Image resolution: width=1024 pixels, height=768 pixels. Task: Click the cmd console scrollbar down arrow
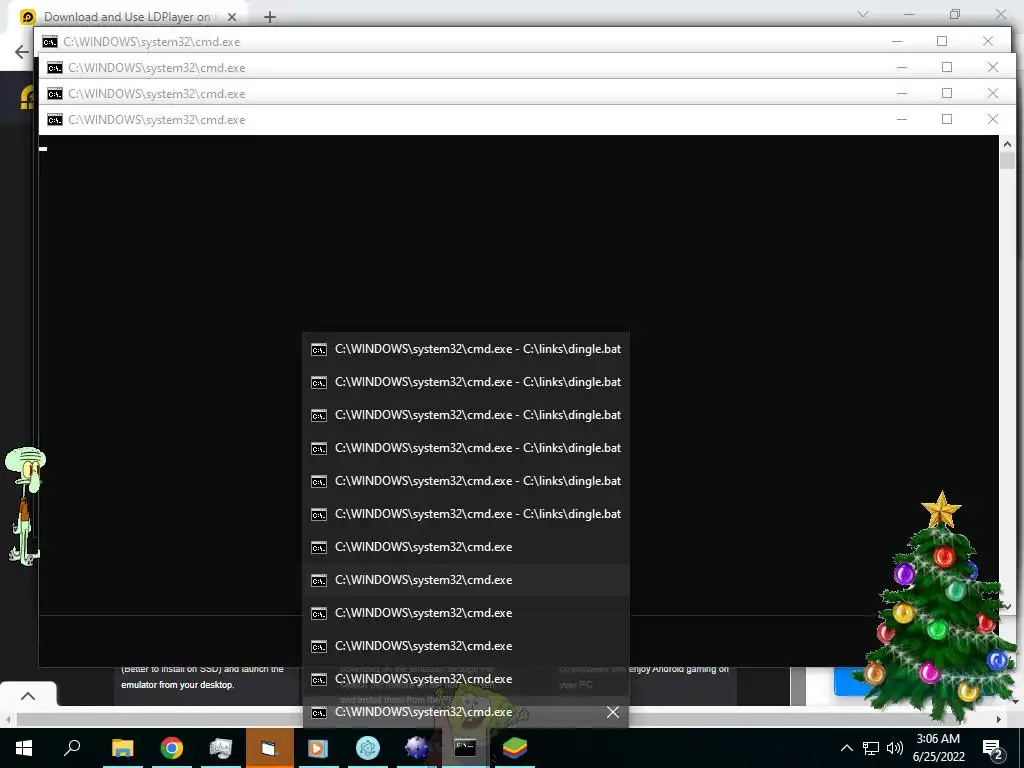(x=1006, y=607)
